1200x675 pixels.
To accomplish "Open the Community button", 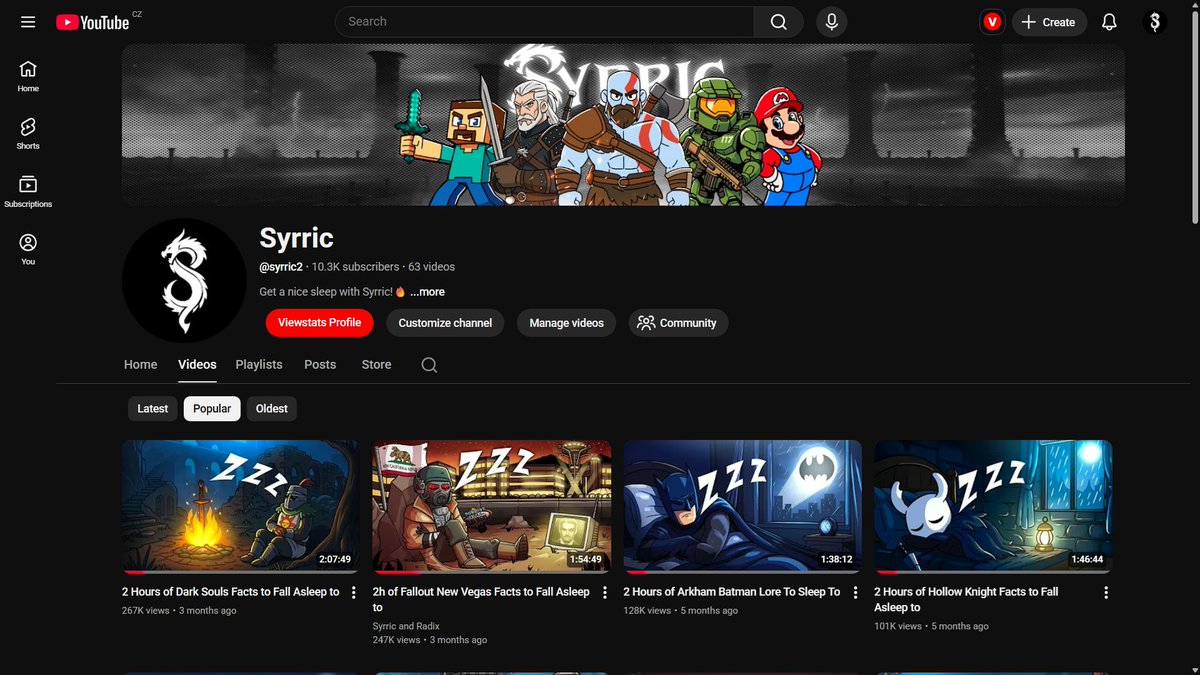I will 678,323.
